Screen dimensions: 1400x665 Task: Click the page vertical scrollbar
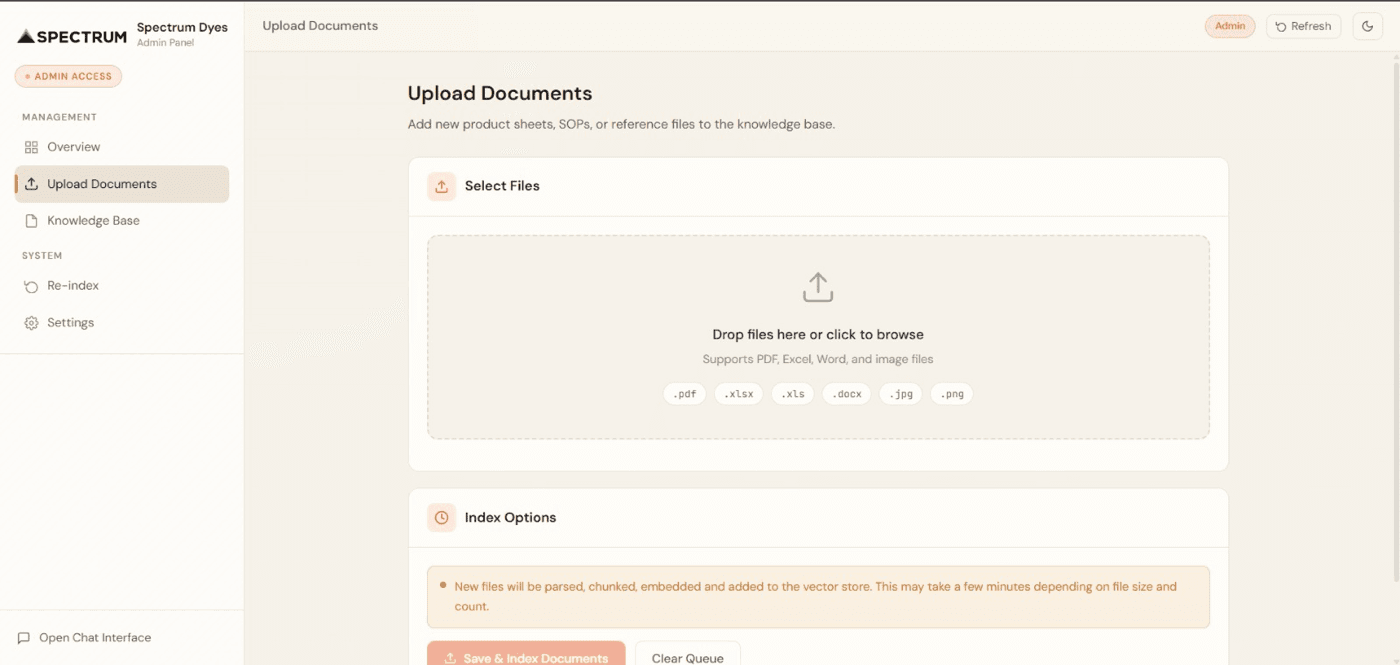coord(1395,320)
